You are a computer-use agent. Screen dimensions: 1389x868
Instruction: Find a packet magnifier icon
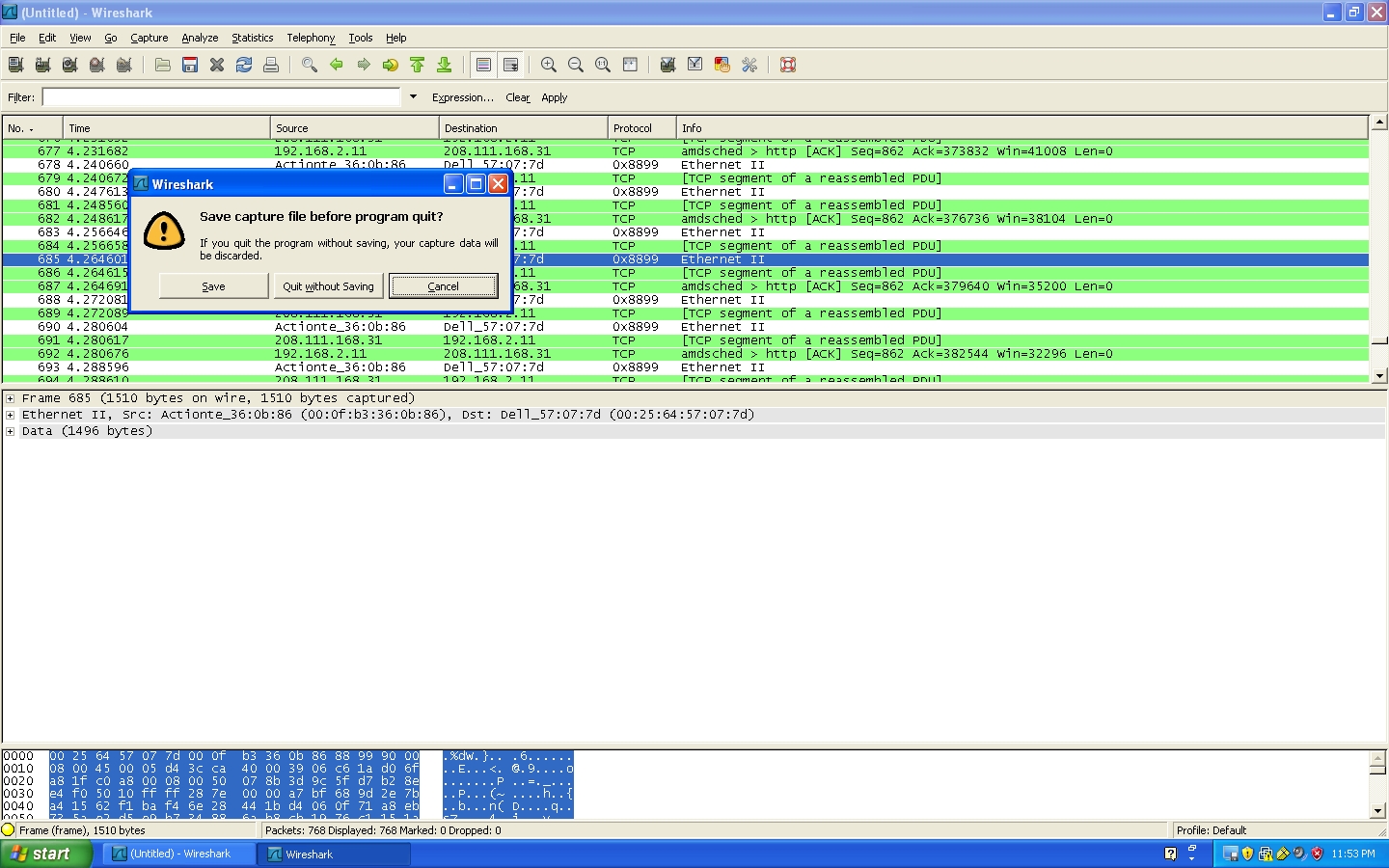(310, 65)
